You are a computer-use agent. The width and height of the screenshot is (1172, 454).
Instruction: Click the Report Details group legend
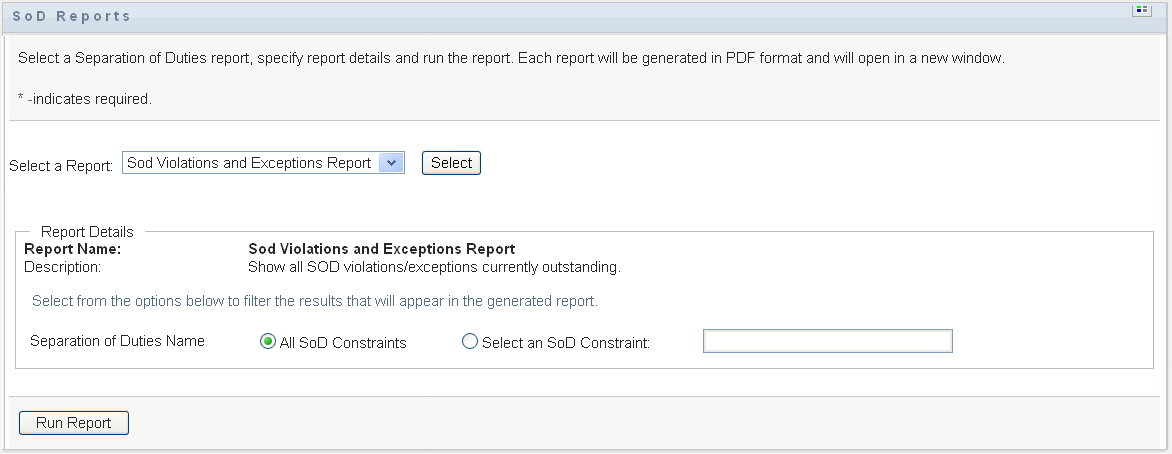(x=87, y=232)
